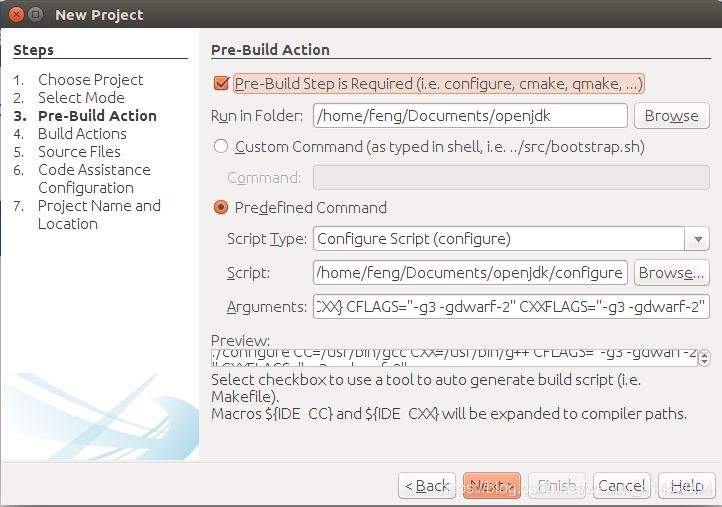Uncheck Pre-Build Step is Required checkbox
722x507 pixels.
pos(221,83)
